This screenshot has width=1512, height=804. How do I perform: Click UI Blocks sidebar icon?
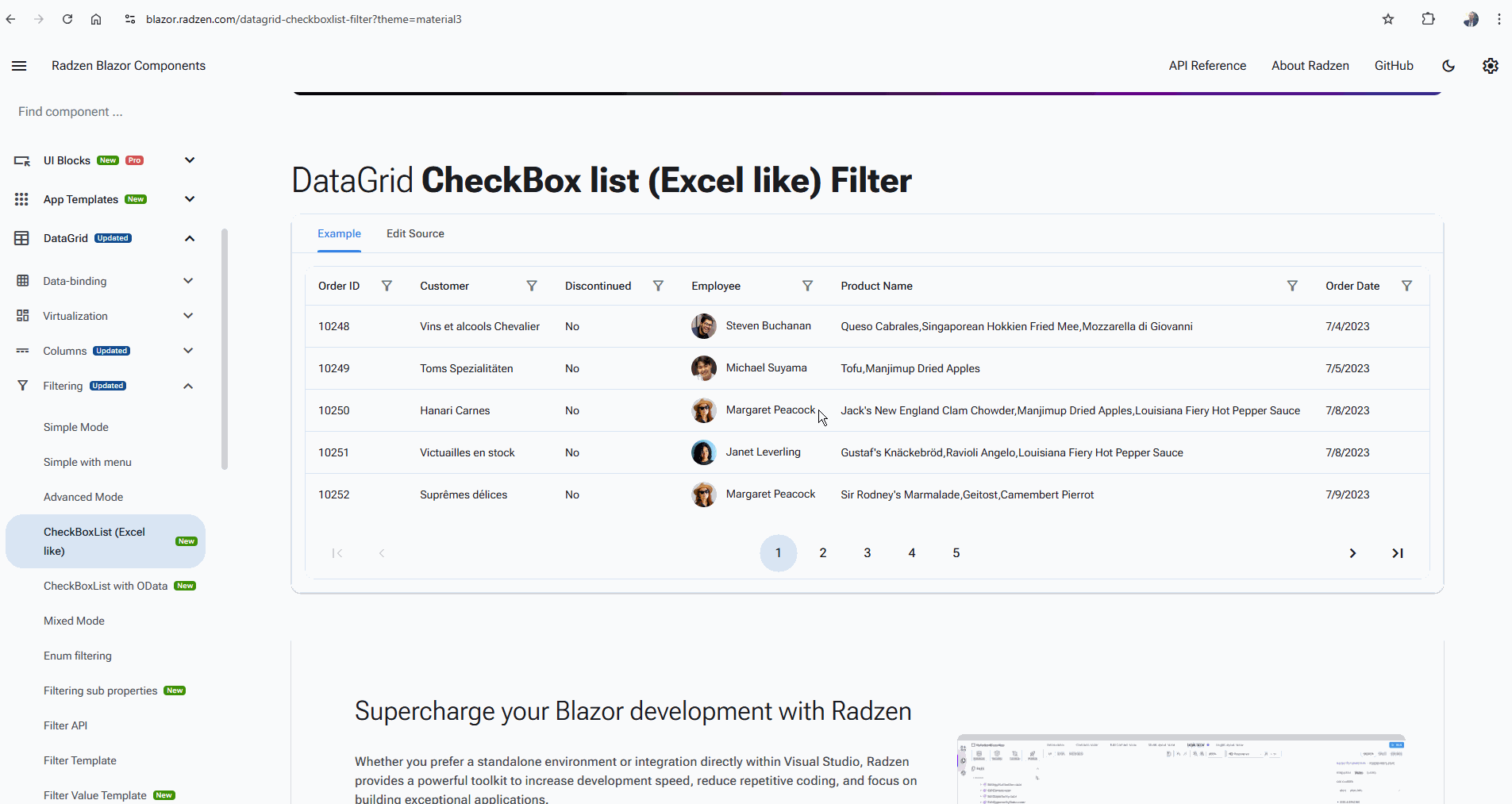click(22, 160)
